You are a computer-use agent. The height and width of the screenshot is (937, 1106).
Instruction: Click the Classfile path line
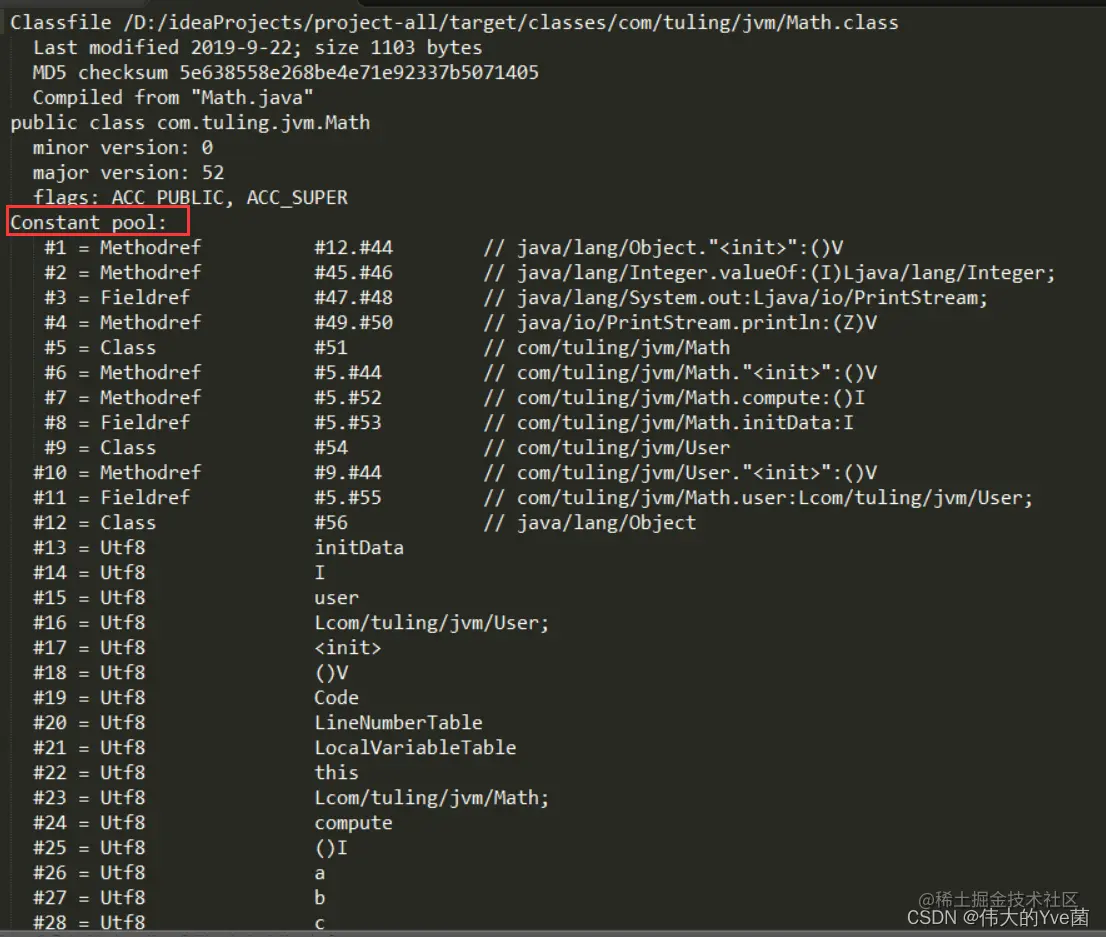tap(454, 23)
